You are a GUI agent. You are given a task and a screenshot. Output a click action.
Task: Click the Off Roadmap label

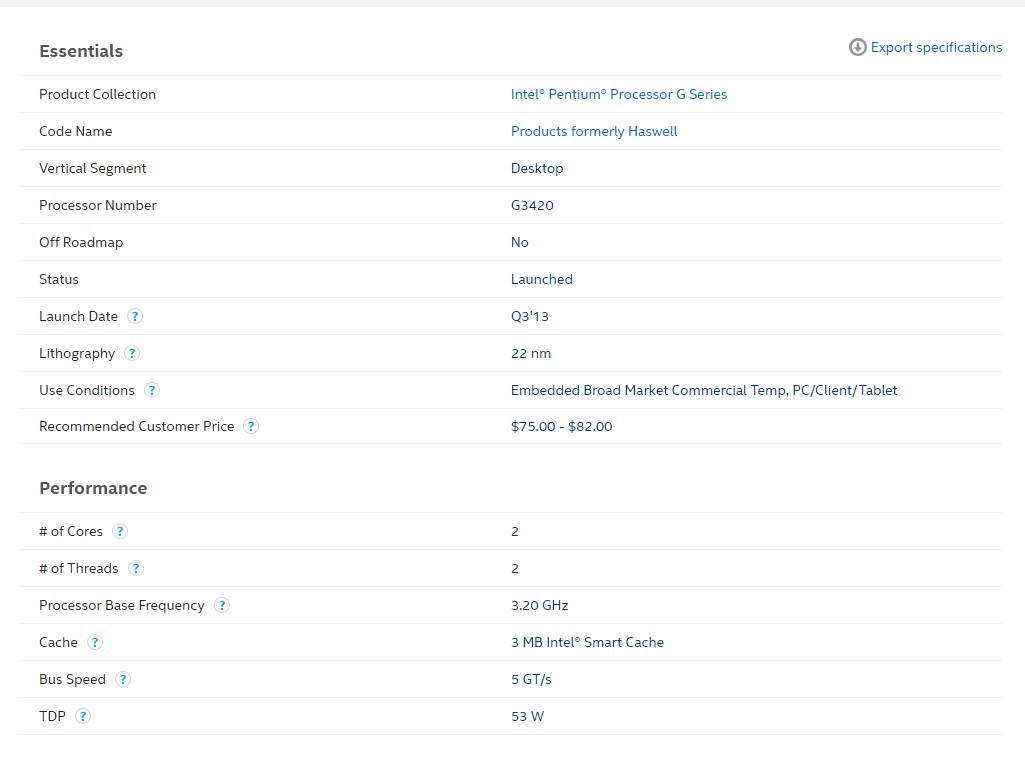[x=81, y=242]
